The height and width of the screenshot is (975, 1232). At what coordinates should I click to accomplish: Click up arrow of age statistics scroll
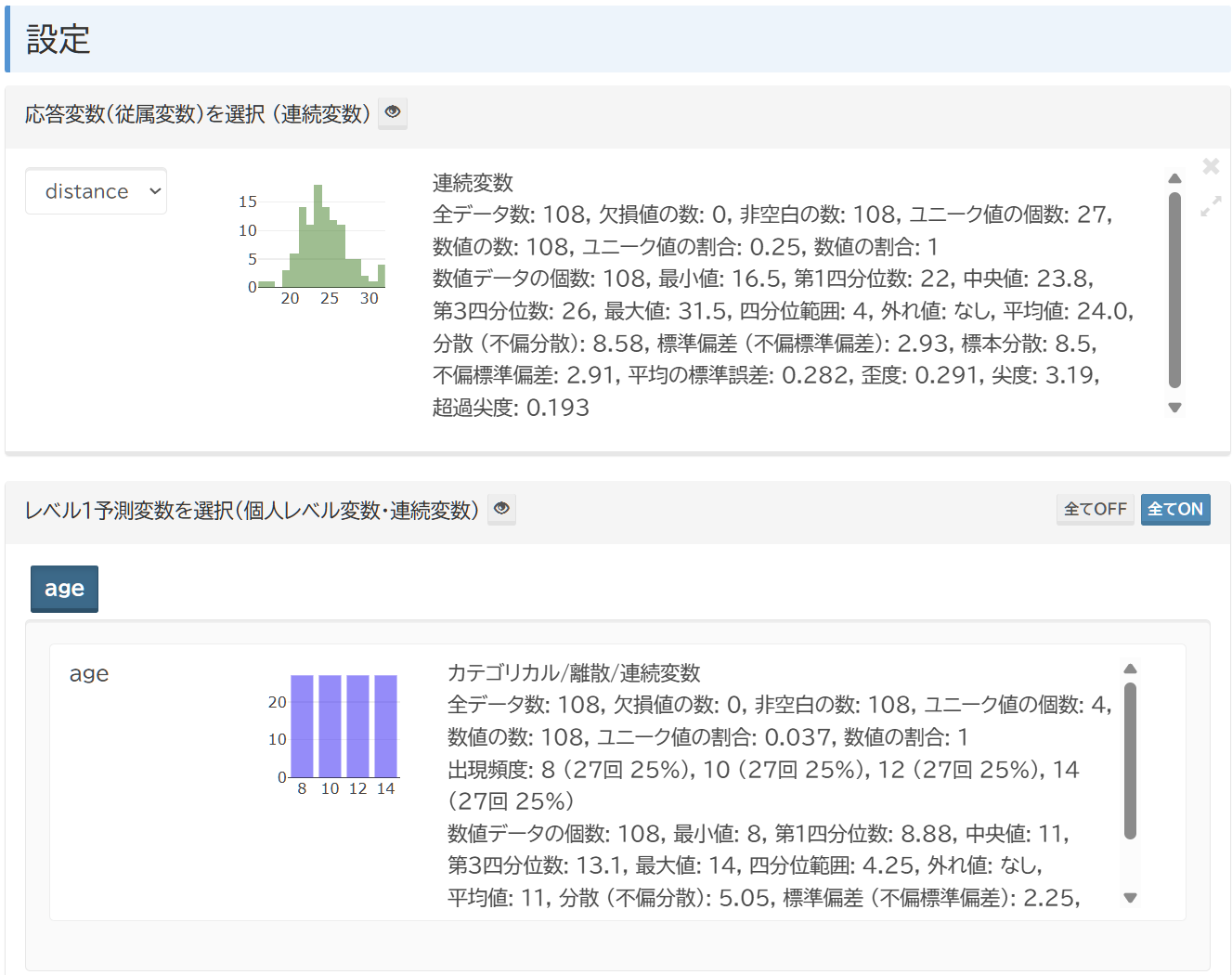(1130, 669)
